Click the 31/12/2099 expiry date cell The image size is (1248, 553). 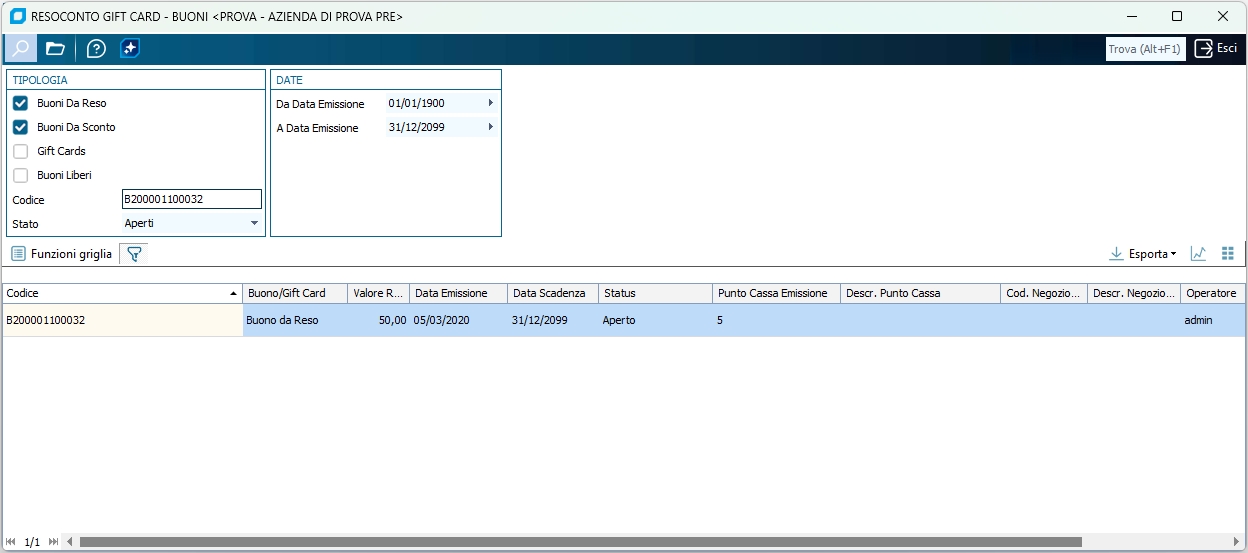pos(553,320)
